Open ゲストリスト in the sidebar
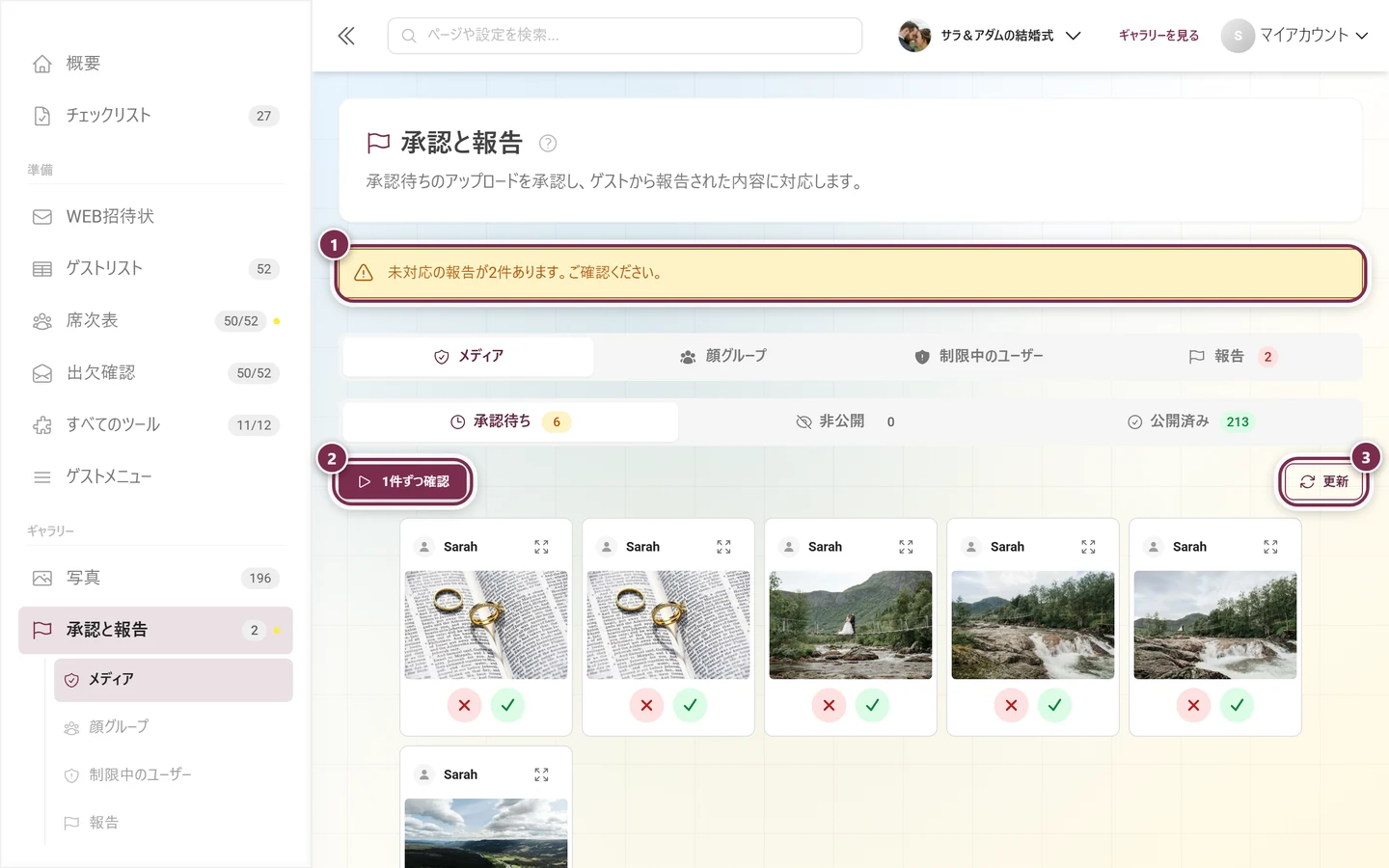 pos(155,269)
